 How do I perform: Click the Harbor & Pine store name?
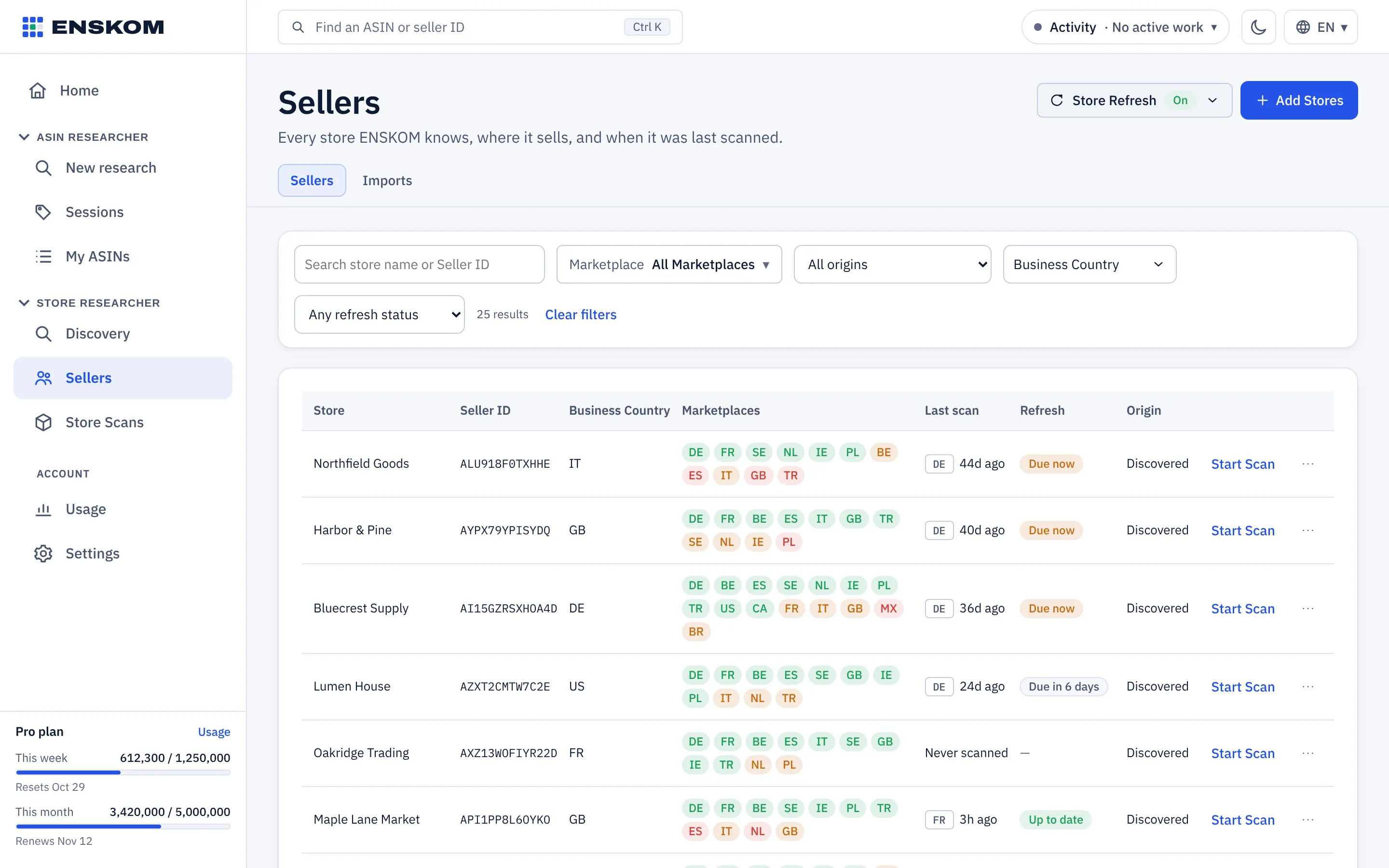point(353,530)
